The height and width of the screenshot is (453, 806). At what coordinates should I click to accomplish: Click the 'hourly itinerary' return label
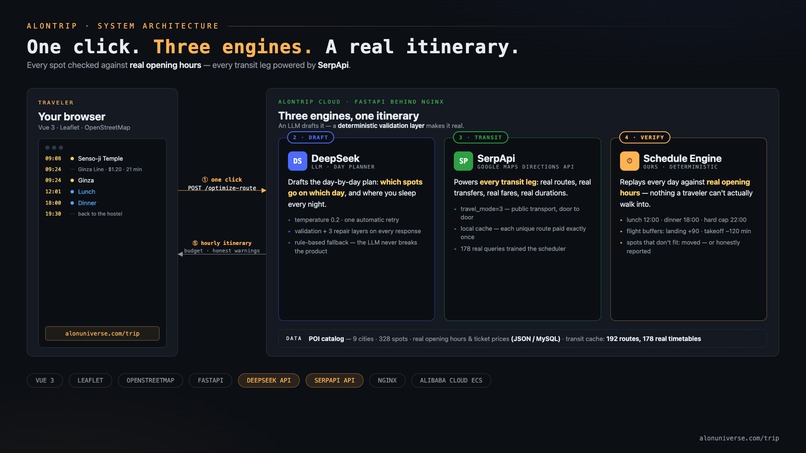pyautogui.click(x=222, y=243)
